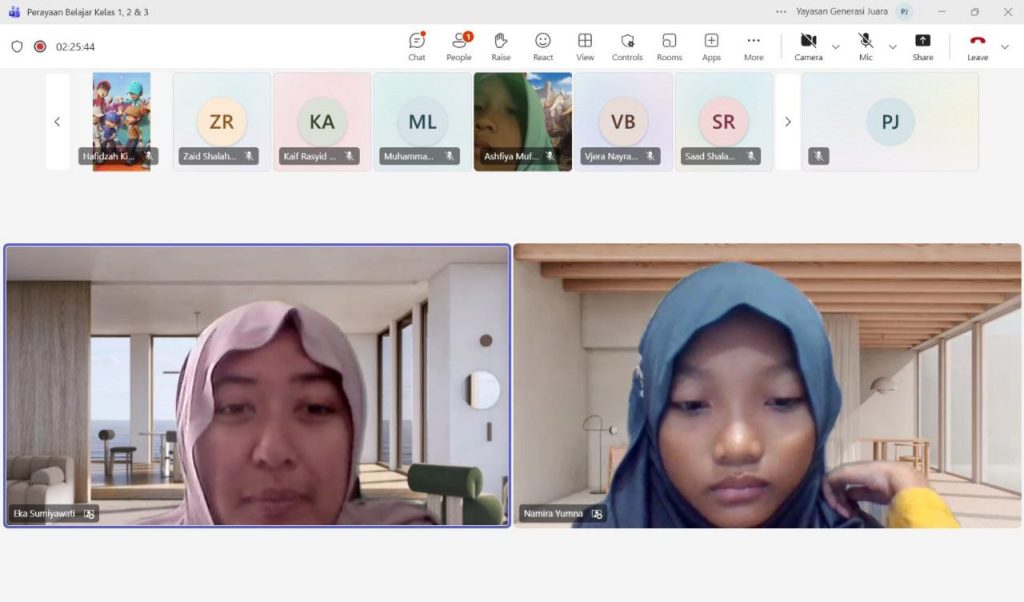Expand Mic device options arrow
The height and width of the screenshot is (602, 1024).
[893, 46]
